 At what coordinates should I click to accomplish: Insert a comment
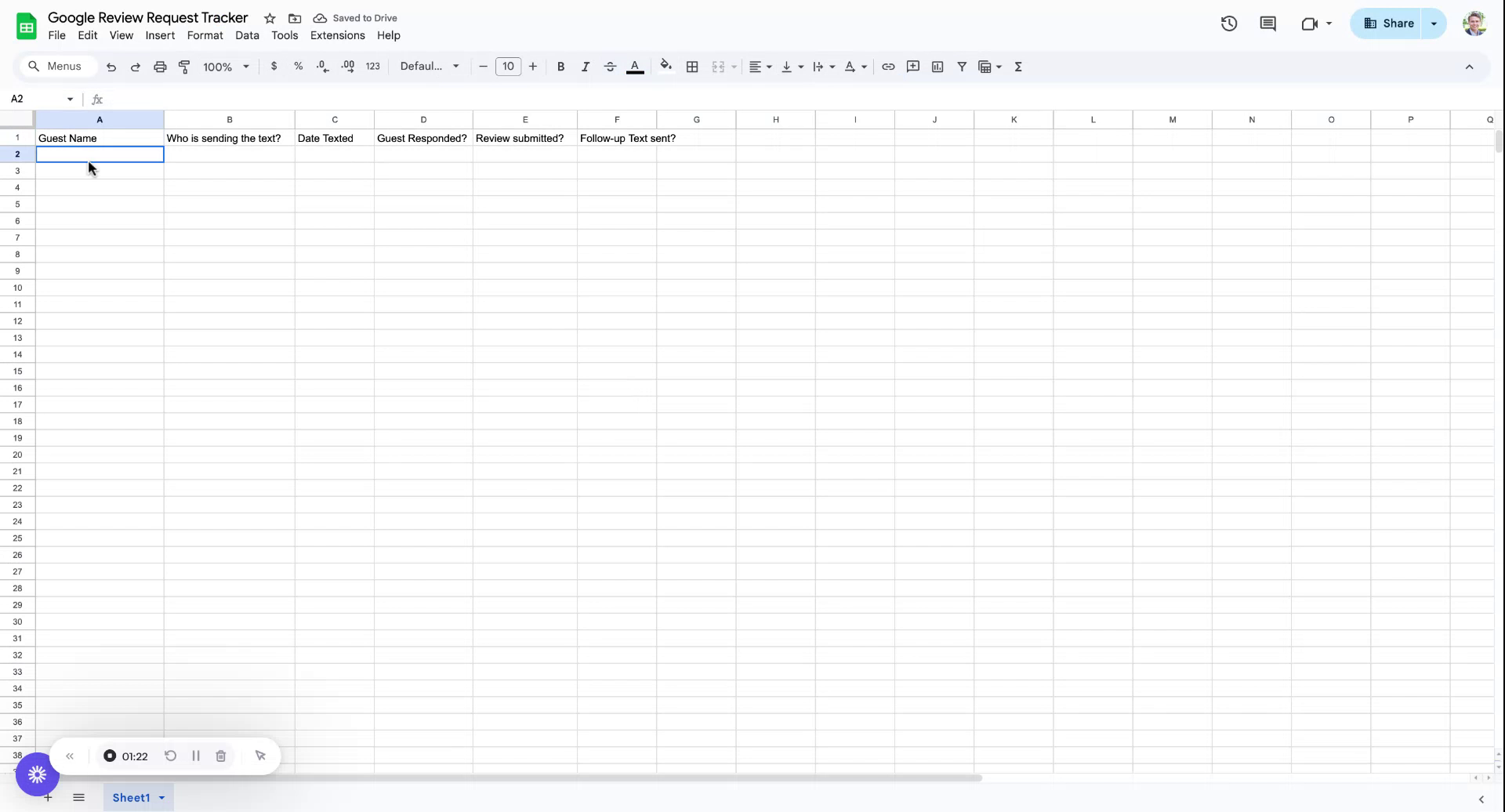point(912,67)
